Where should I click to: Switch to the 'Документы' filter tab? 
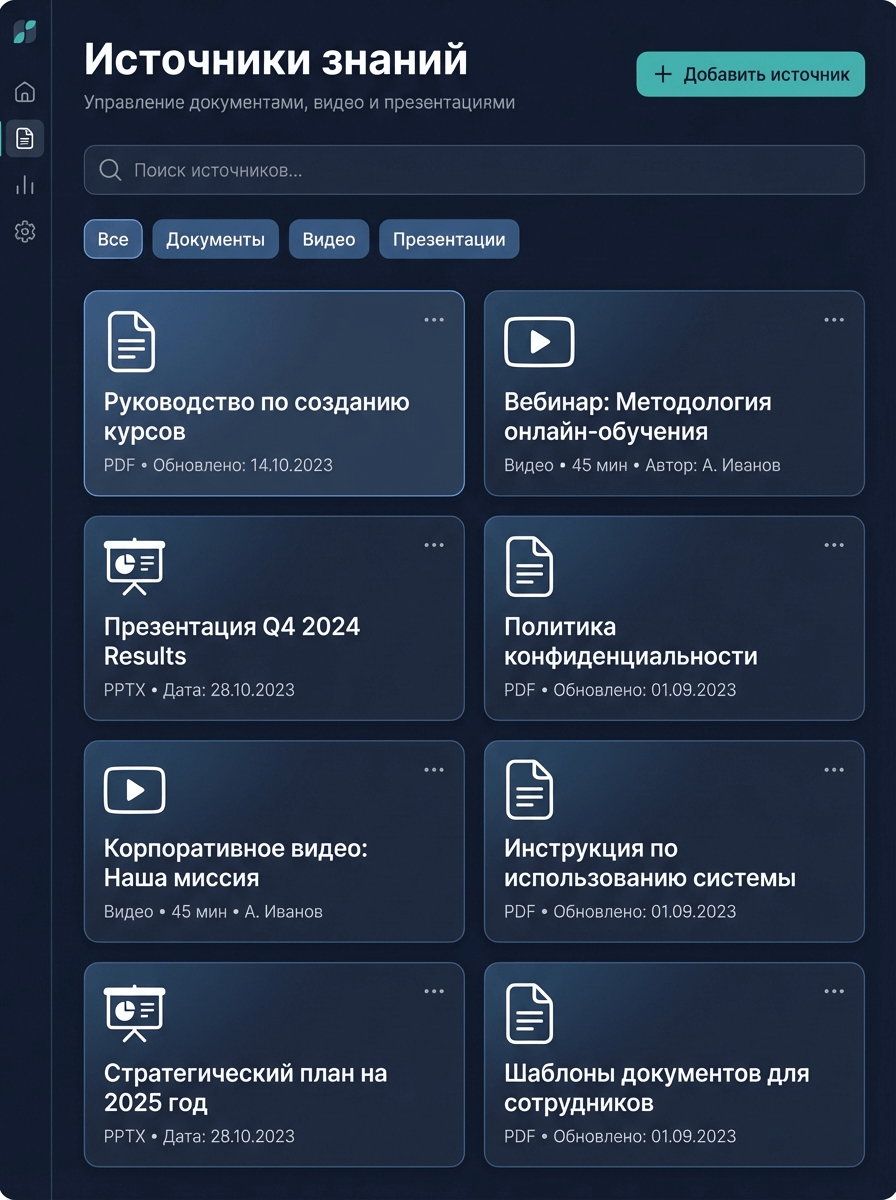click(215, 239)
